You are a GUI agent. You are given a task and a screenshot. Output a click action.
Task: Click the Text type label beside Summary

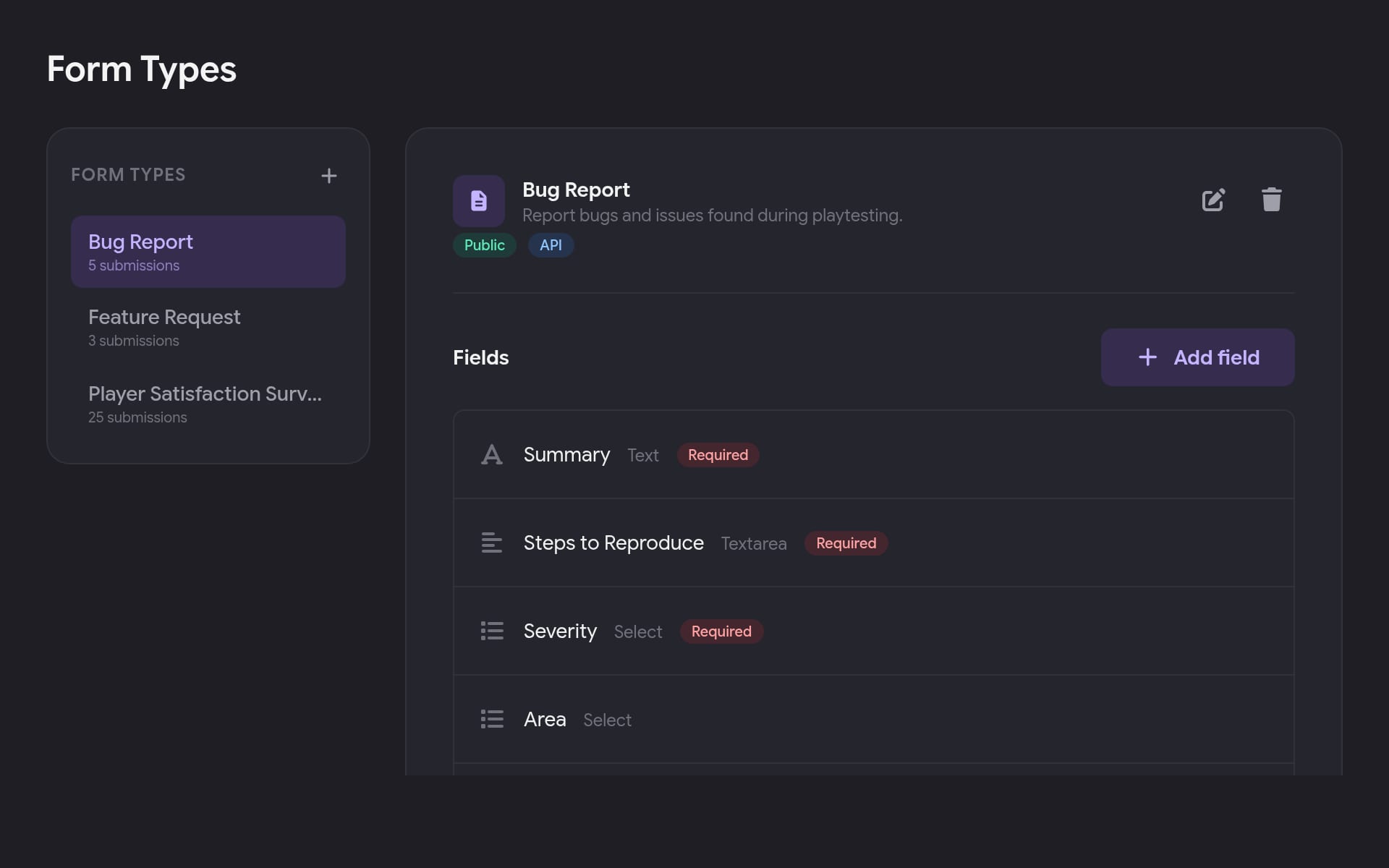coord(643,456)
